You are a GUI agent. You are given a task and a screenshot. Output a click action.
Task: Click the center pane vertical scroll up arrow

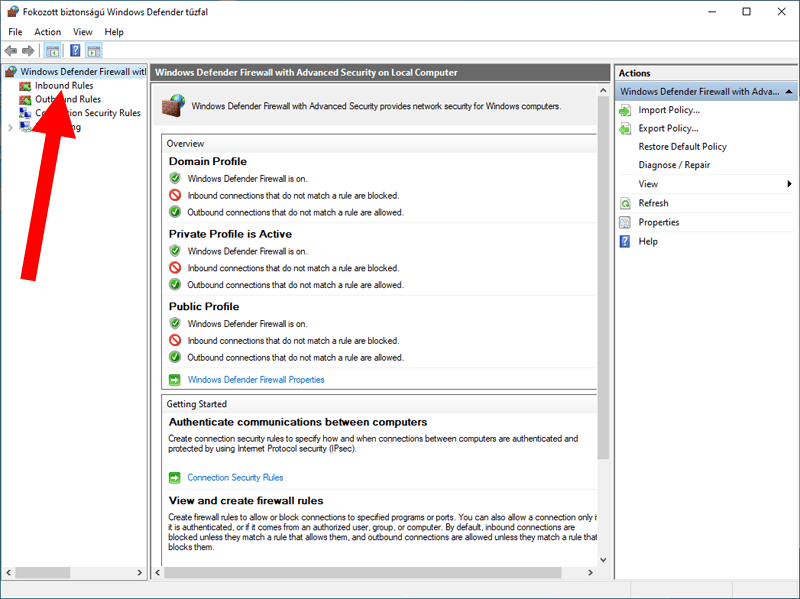pyautogui.click(x=603, y=90)
